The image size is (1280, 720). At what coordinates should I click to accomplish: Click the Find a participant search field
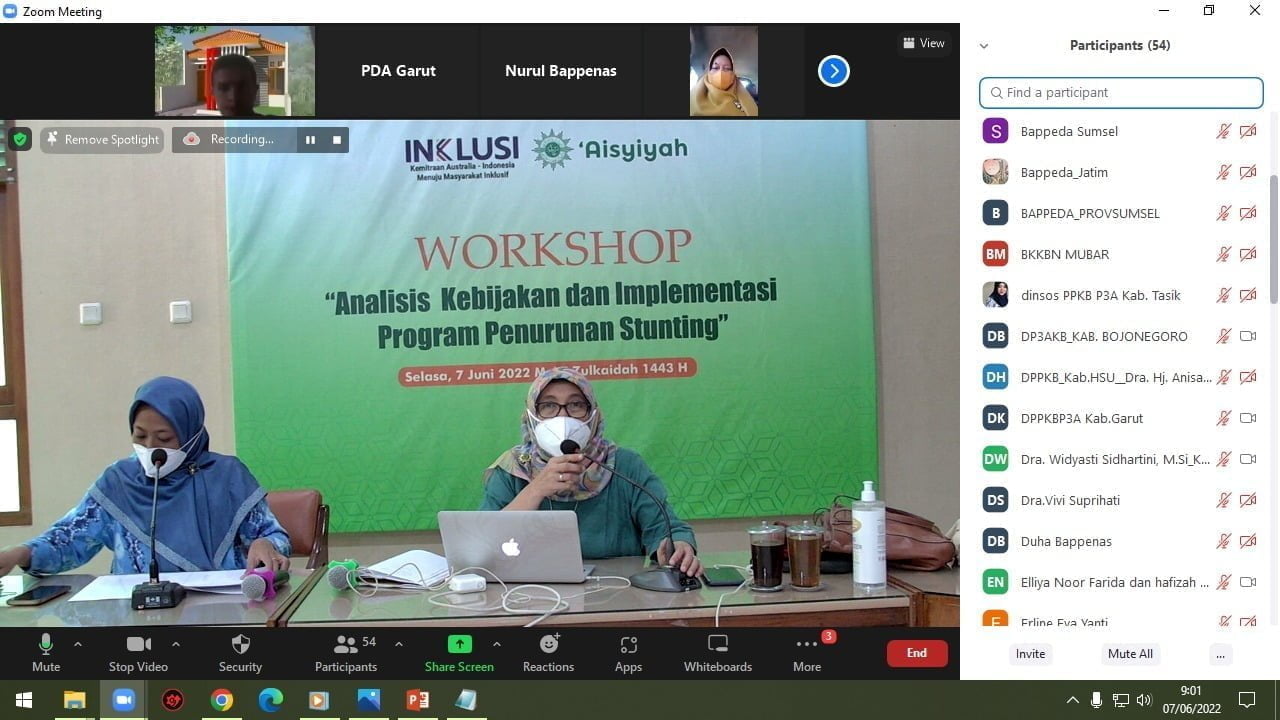tap(1121, 92)
